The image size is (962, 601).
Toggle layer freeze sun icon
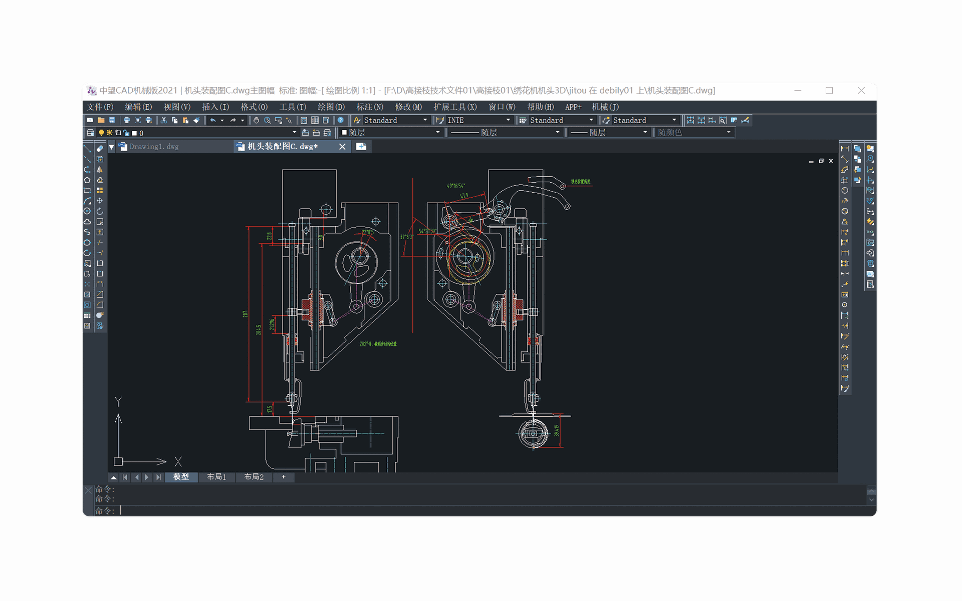110,132
